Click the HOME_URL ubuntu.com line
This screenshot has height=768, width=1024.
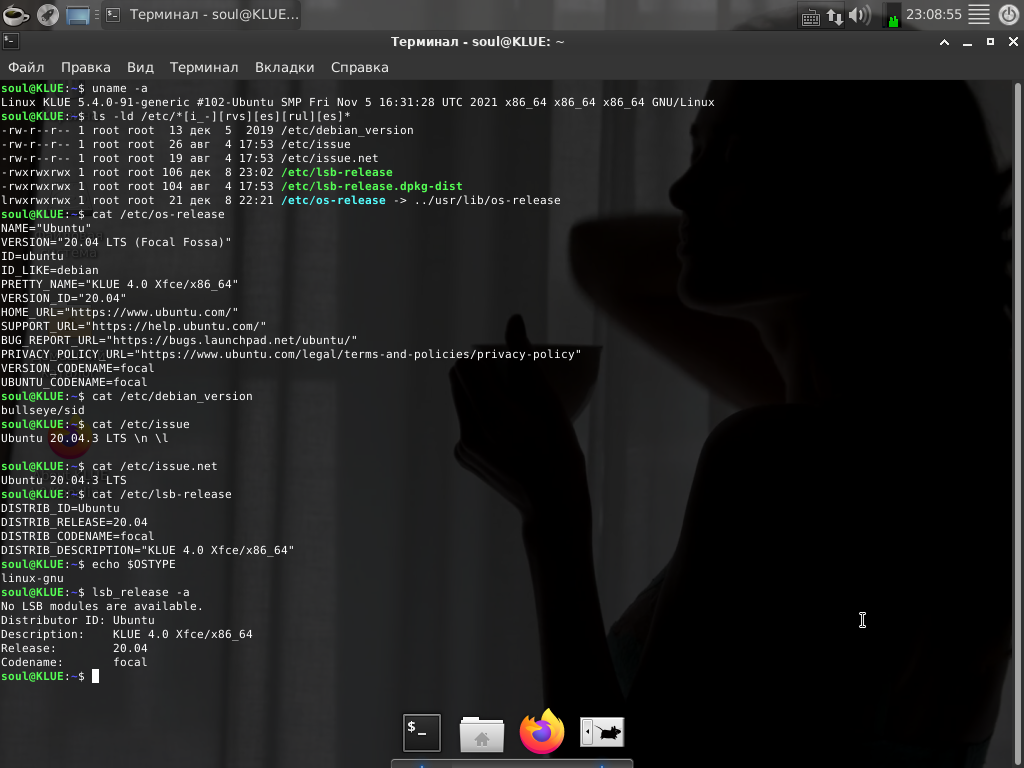point(120,312)
